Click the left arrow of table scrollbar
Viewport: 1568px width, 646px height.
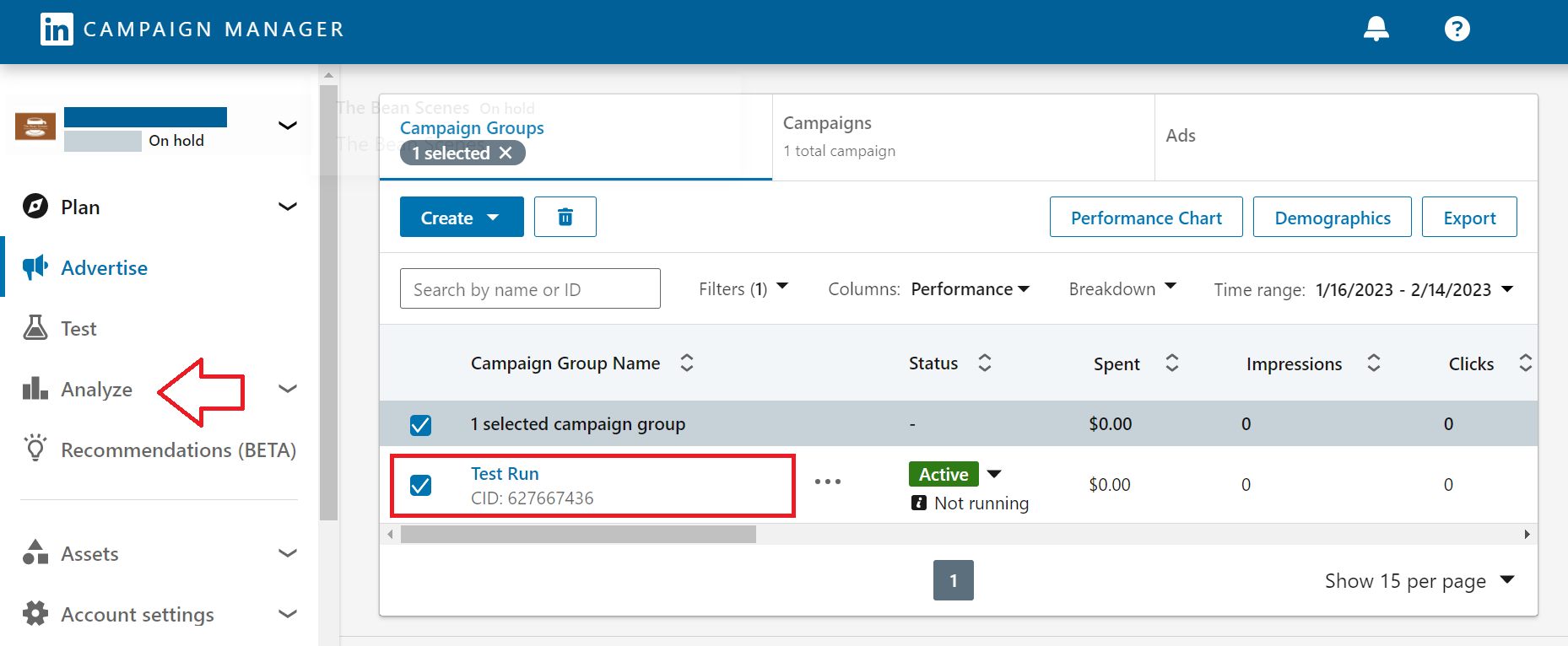coord(390,534)
